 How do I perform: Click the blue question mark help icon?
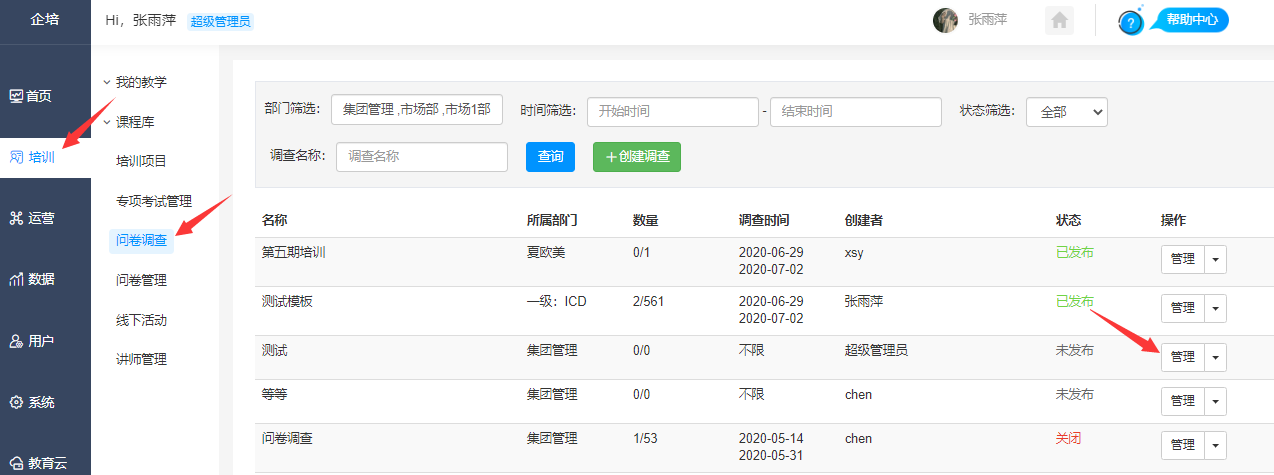point(1130,22)
